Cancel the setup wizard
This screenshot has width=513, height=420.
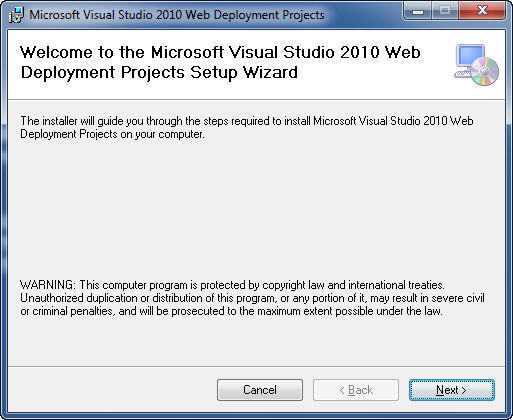coord(260,390)
